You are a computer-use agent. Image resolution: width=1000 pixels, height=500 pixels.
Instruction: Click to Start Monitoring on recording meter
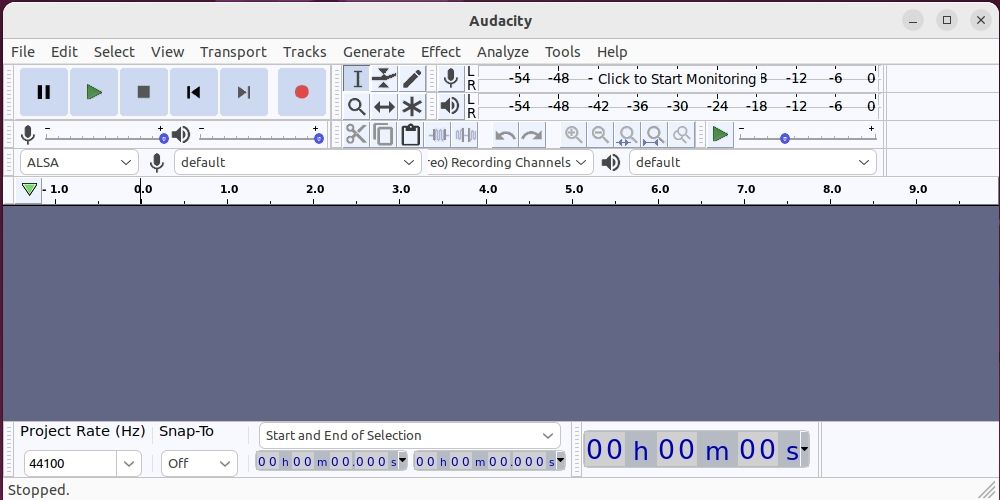point(676,78)
